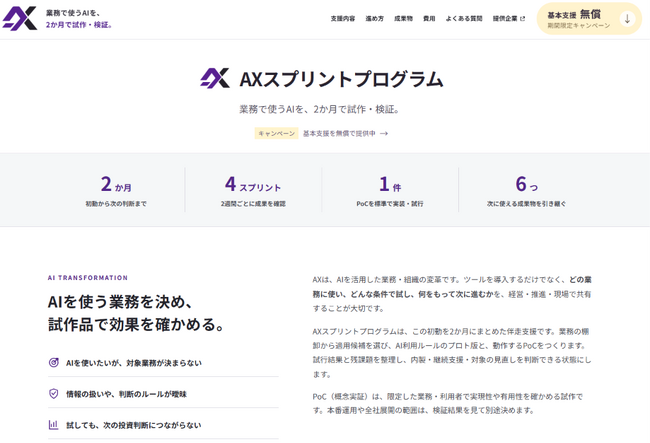Click the 2週間ごとに成果を確認 caption
This screenshot has height=443, width=650.
(253, 204)
